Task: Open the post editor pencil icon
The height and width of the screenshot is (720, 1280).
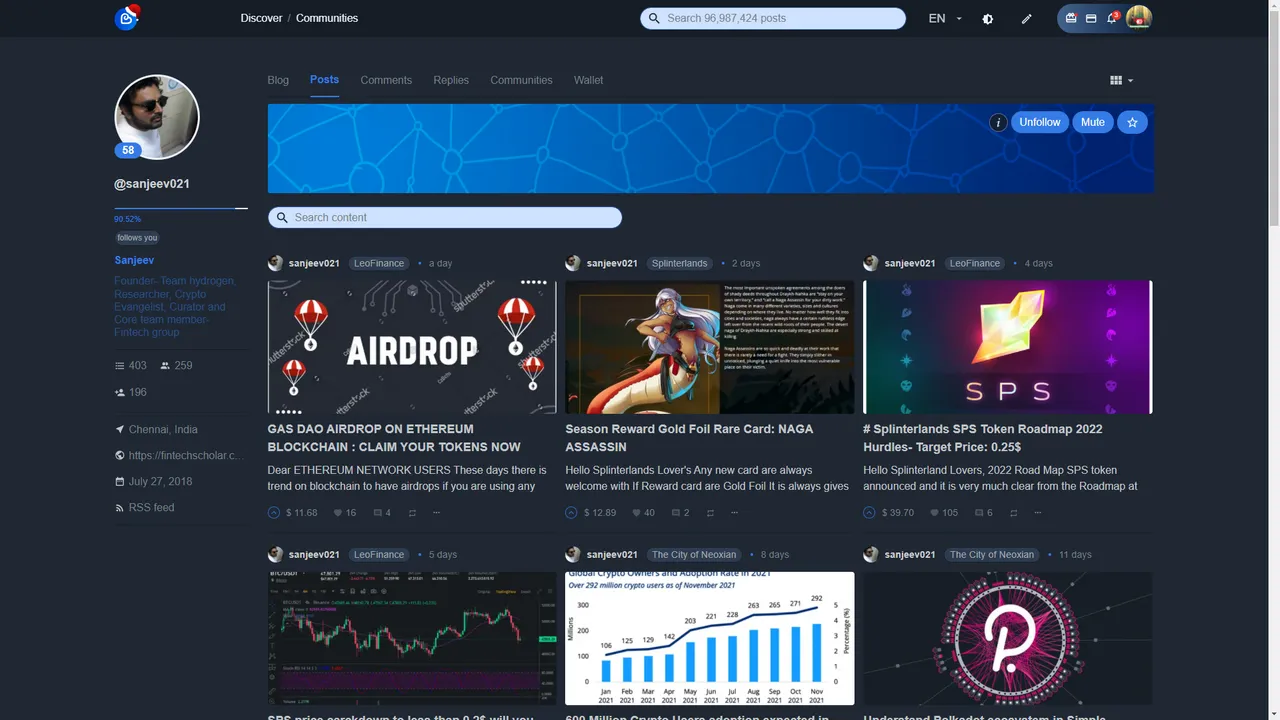Action: [x=1026, y=18]
